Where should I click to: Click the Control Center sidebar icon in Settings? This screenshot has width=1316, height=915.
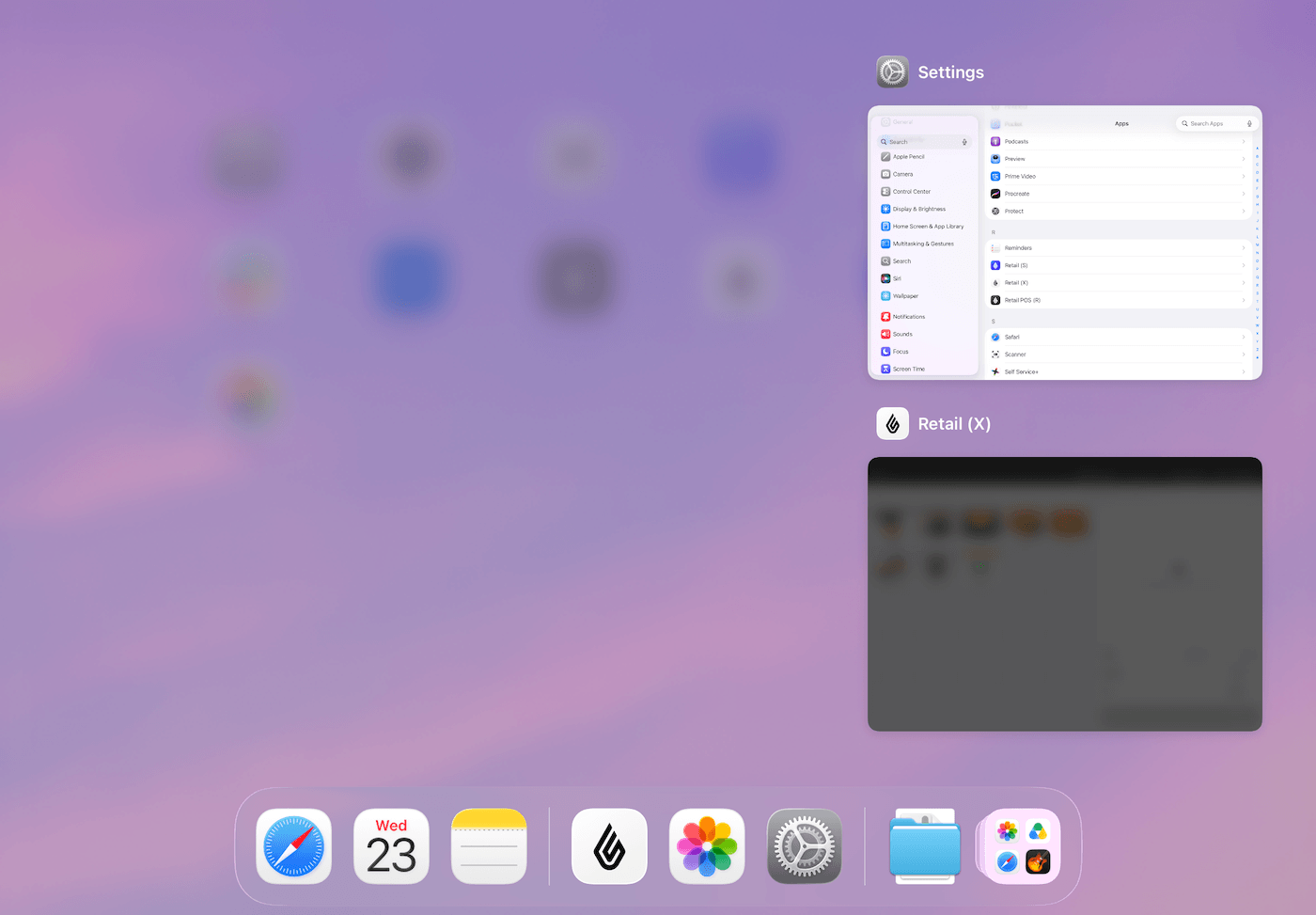[885, 192]
